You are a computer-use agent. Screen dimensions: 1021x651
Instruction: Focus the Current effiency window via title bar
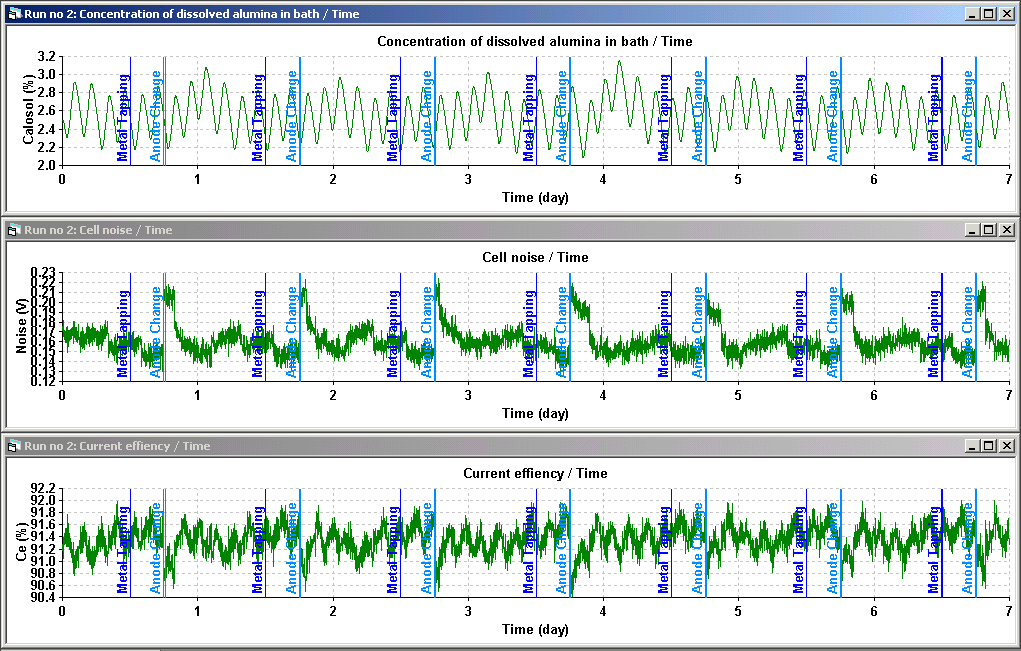pos(500,446)
